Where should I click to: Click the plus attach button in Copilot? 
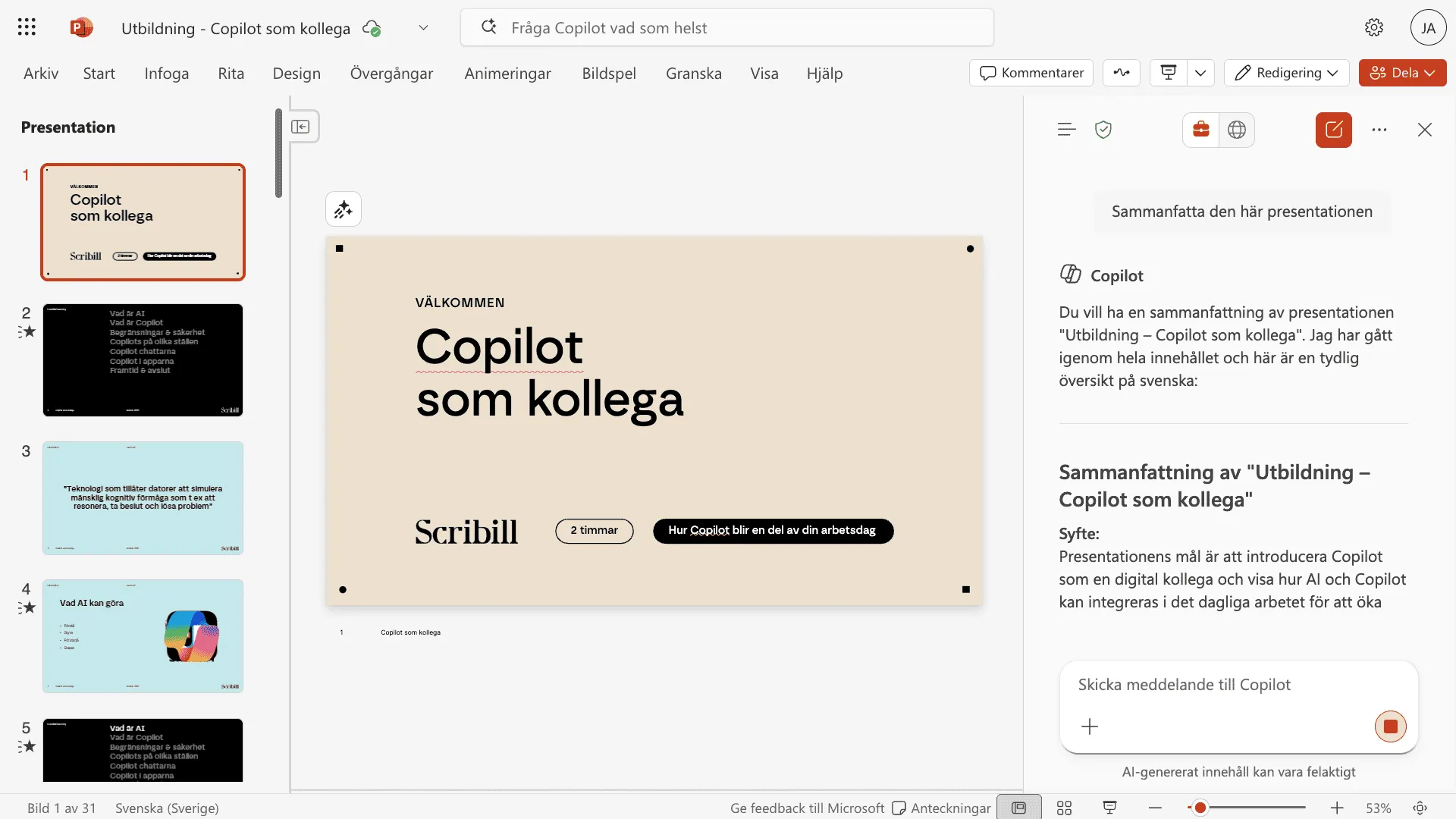[x=1090, y=726]
